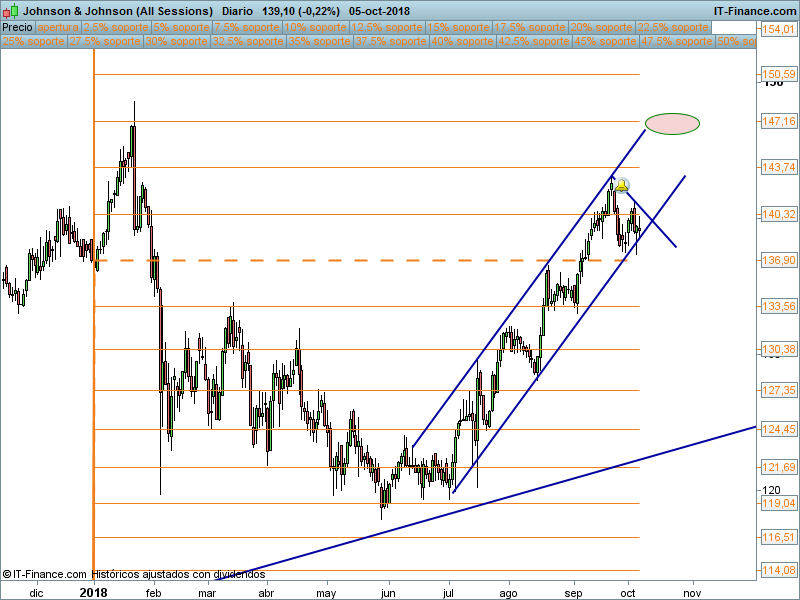Click the alert bell icon on the chart
This screenshot has width=800, height=600.
[x=621, y=186]
